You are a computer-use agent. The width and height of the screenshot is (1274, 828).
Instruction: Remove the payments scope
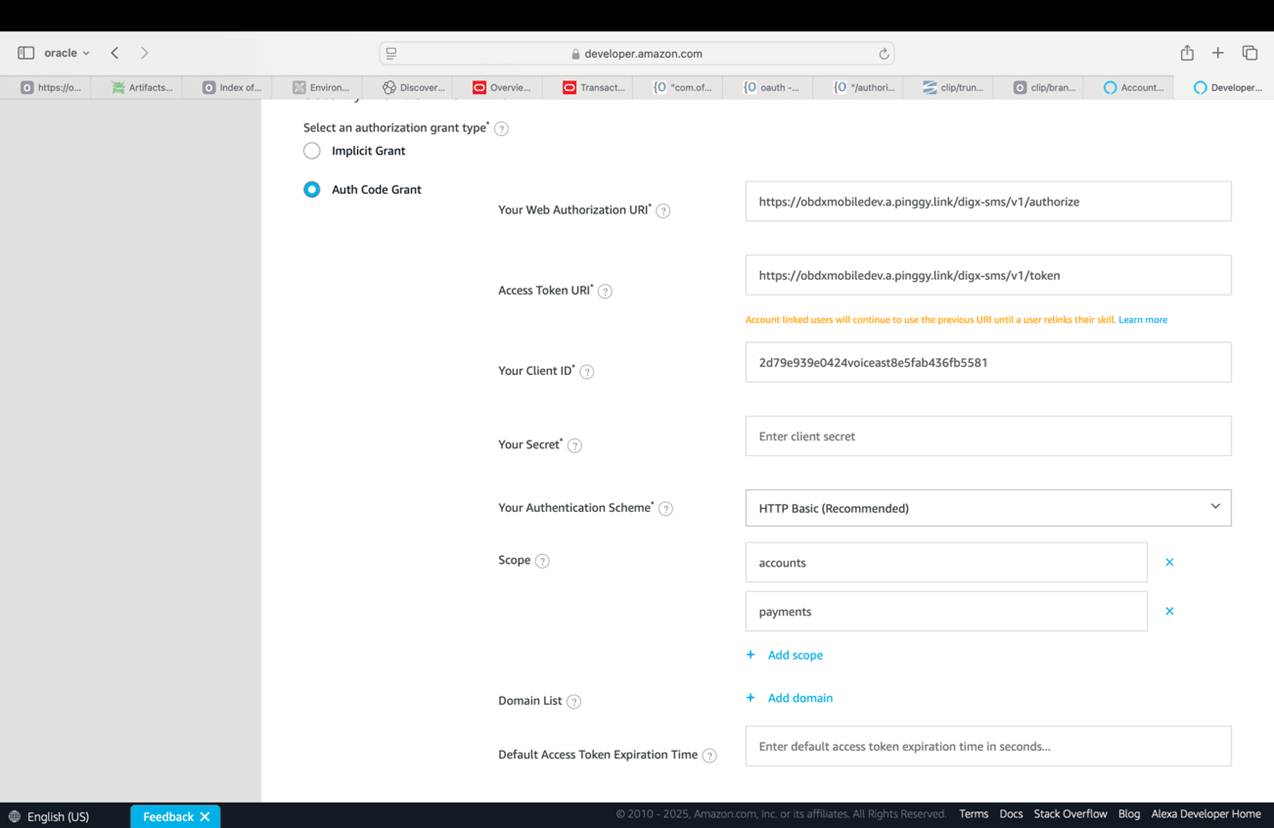point(1169,611)
